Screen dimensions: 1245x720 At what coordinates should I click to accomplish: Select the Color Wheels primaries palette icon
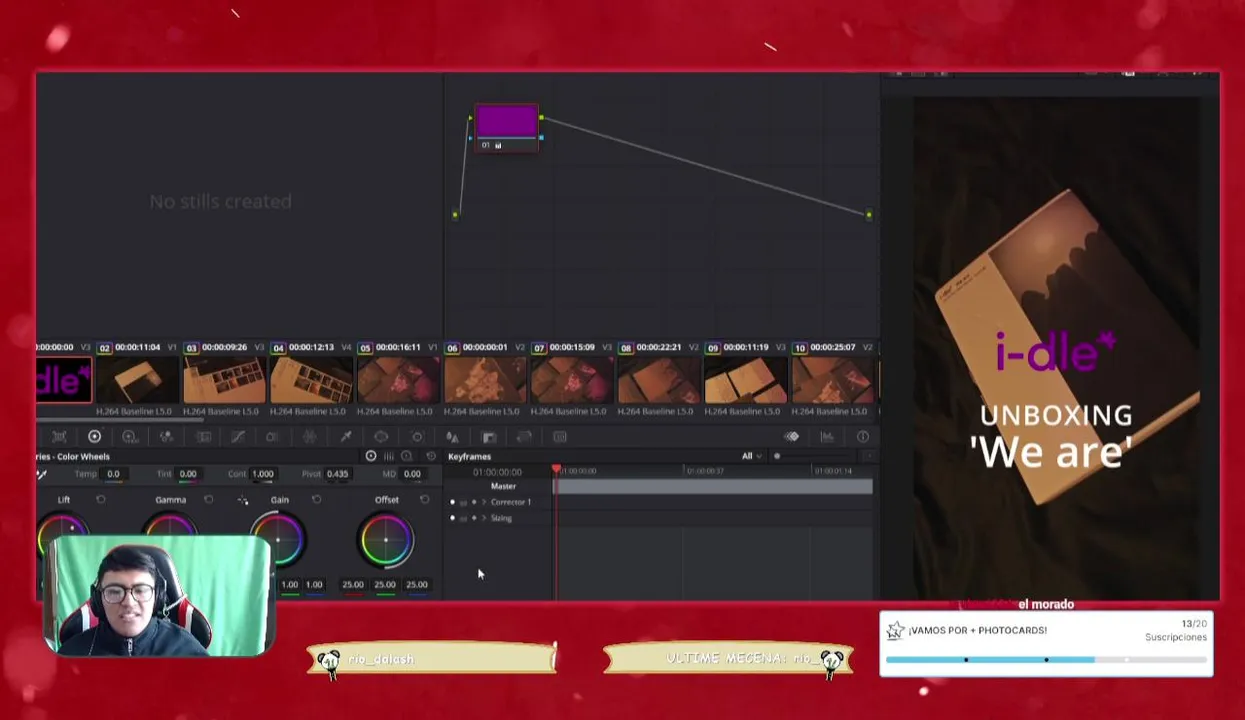95,437
